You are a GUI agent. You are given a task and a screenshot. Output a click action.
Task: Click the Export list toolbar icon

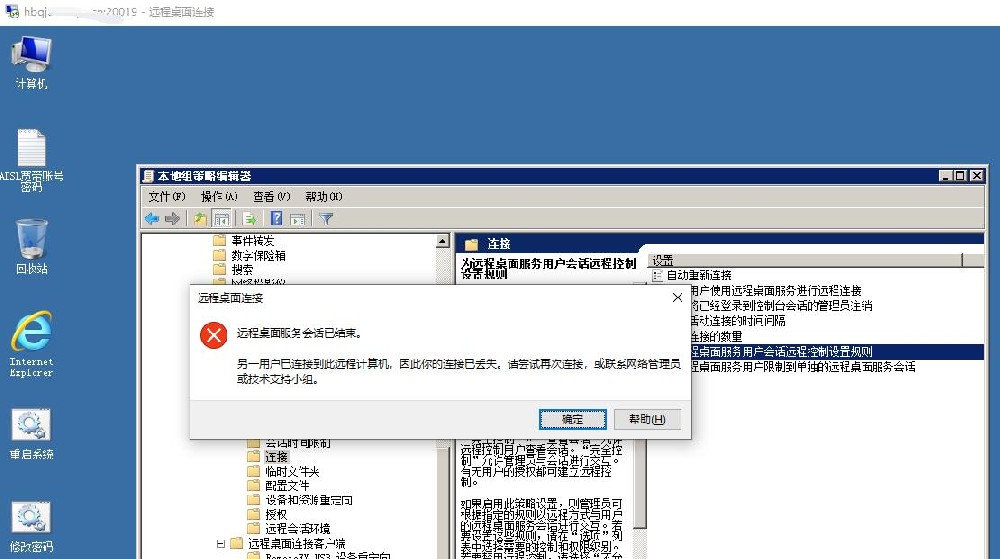click(249, 219)
